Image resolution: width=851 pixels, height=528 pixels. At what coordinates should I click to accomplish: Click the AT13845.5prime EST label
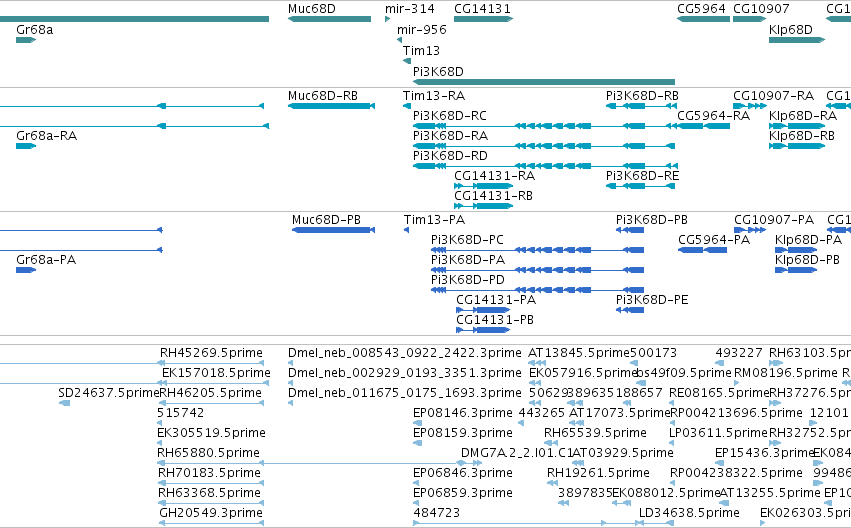click(x=579, y=353)
